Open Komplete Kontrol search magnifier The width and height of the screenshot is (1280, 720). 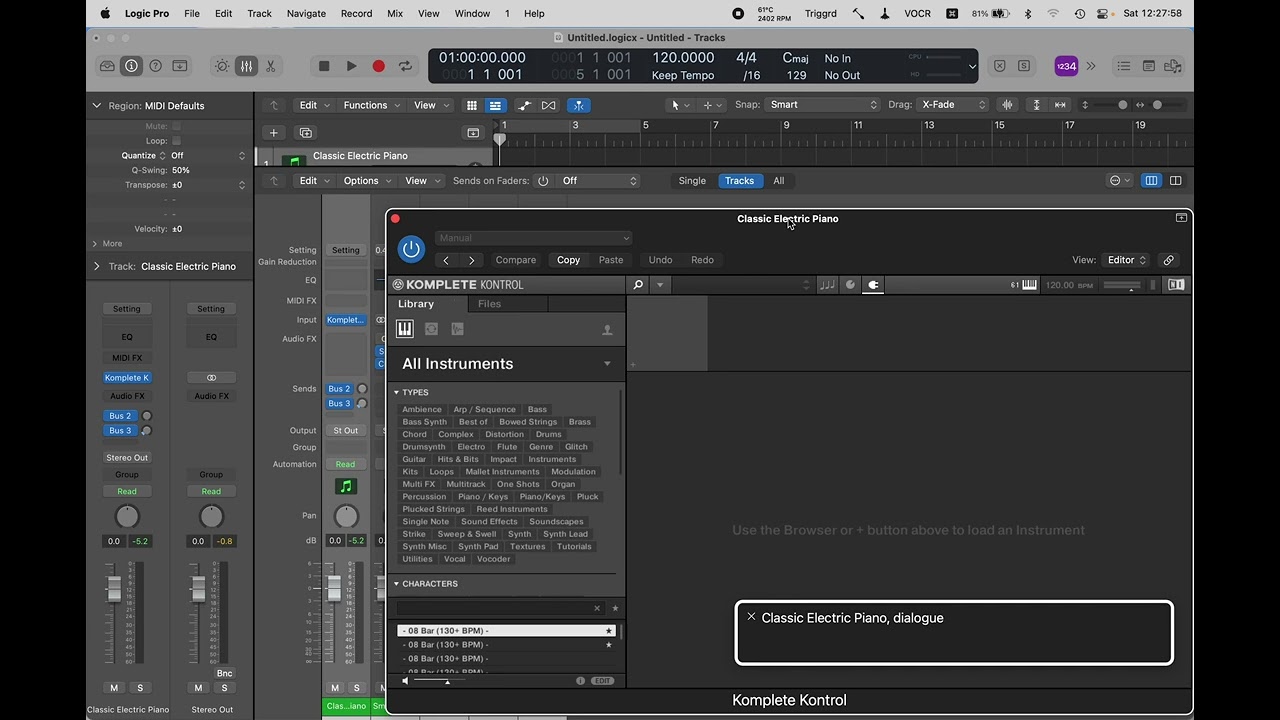tap(638, 285)
